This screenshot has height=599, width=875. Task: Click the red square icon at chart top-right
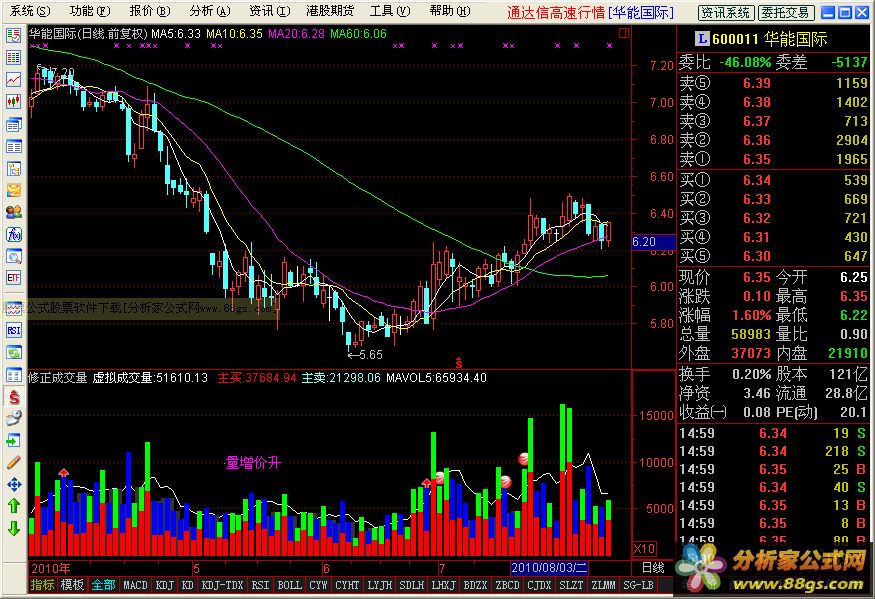tap(624, 33)
